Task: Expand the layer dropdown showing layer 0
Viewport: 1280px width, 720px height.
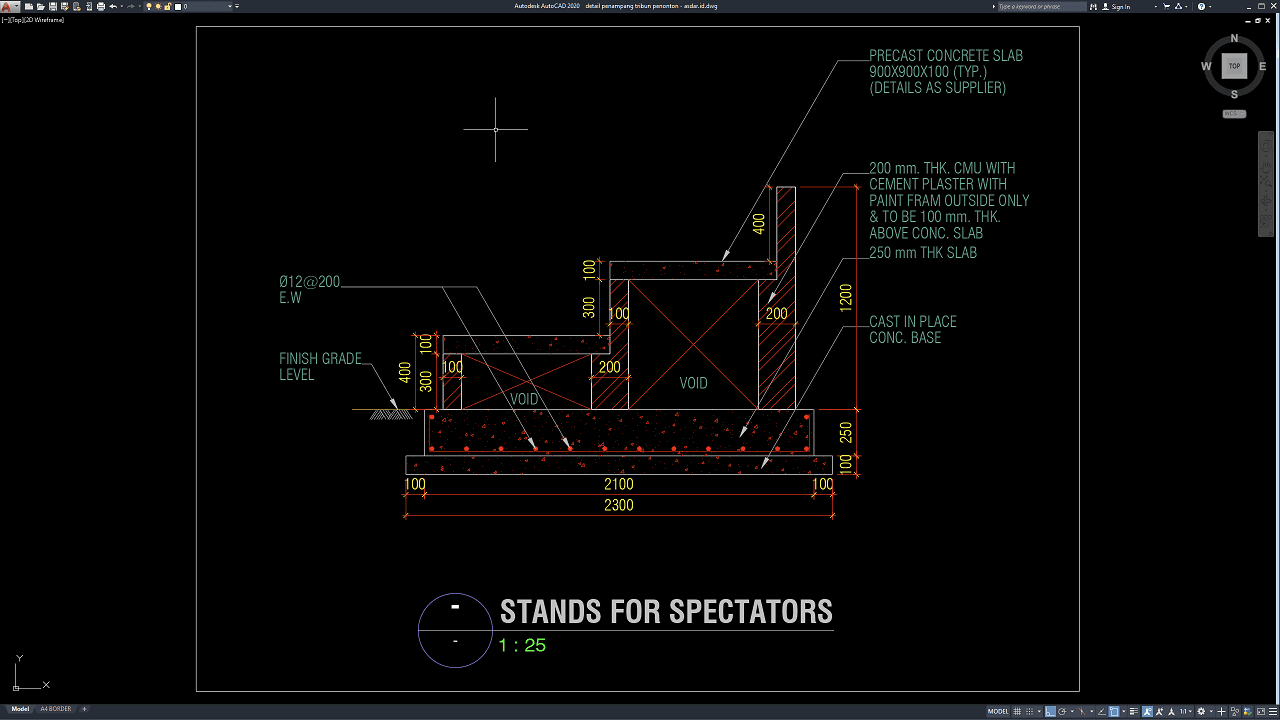Action: pos(230,6)
